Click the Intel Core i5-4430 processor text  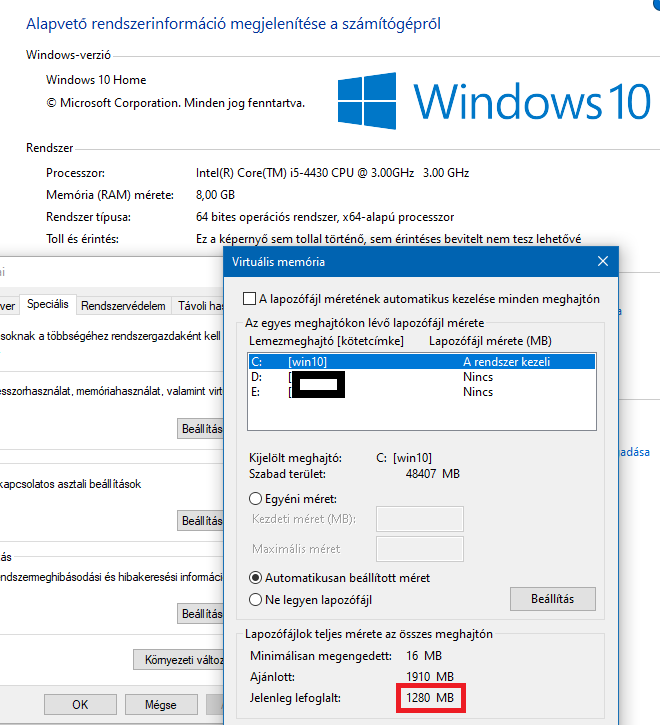pos(333,173)
